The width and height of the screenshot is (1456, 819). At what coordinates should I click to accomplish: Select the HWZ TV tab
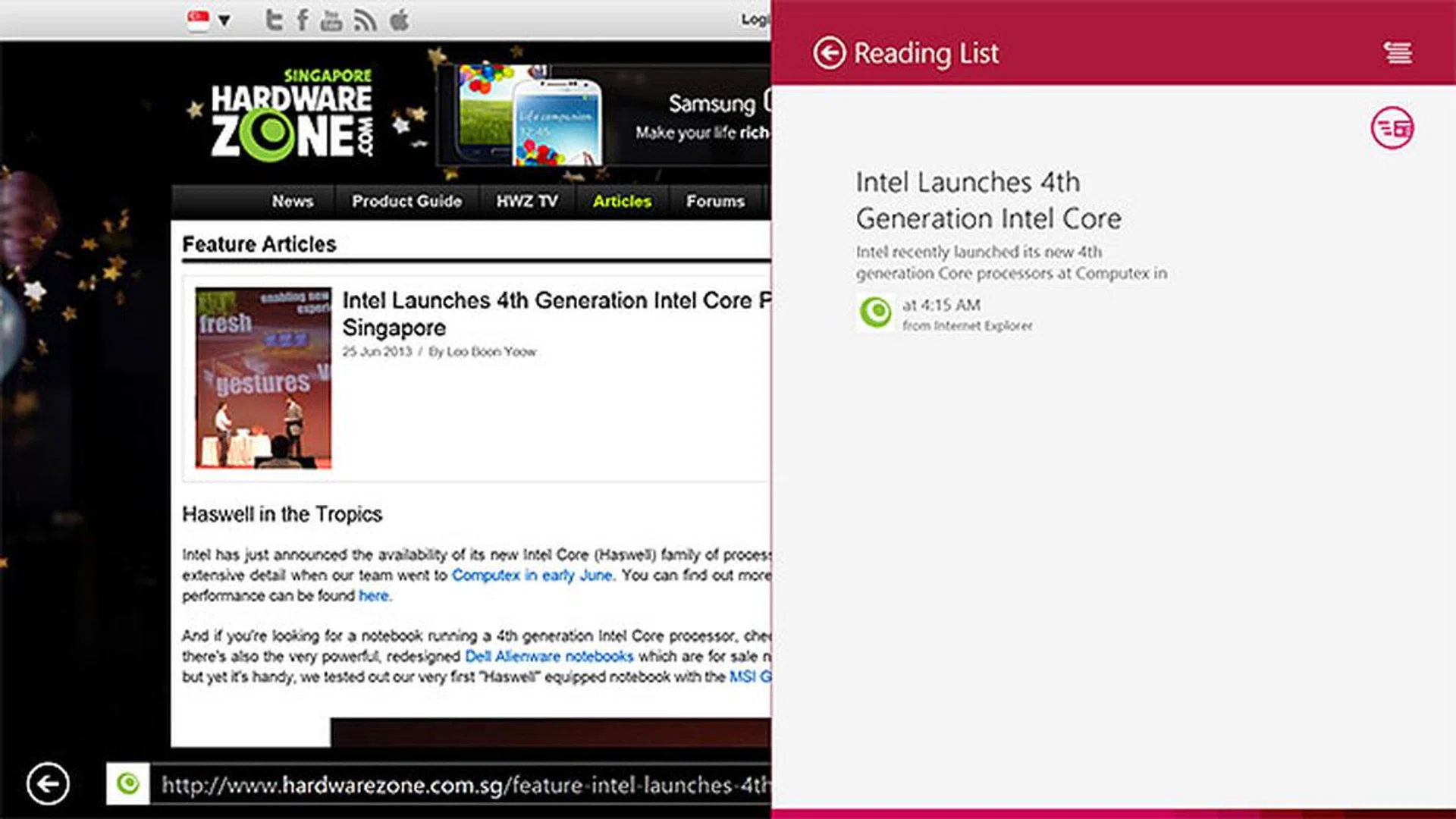pyautogui.click(x=526, y=201)
